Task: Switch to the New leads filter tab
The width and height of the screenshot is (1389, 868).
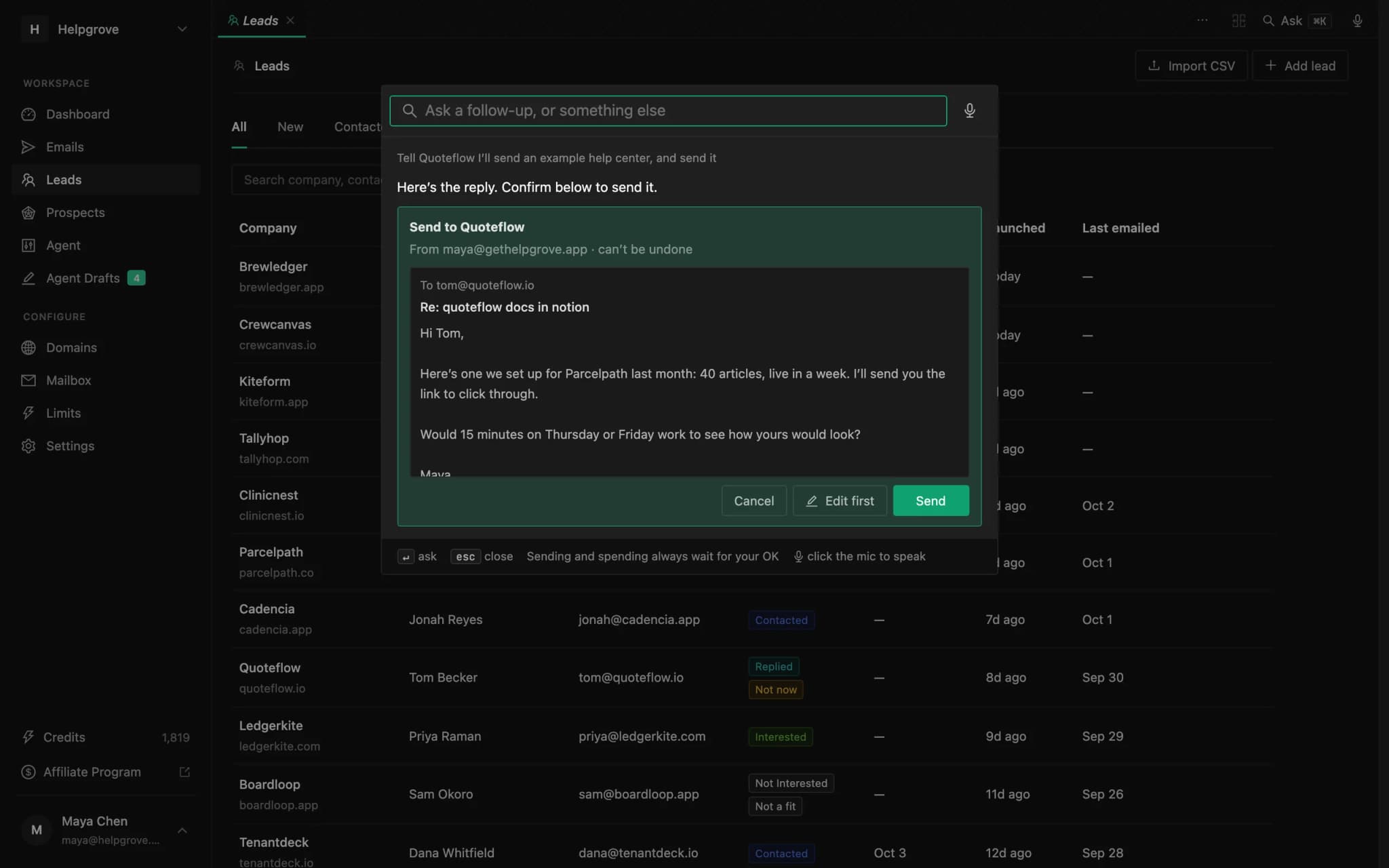Action: click(290, 127)
